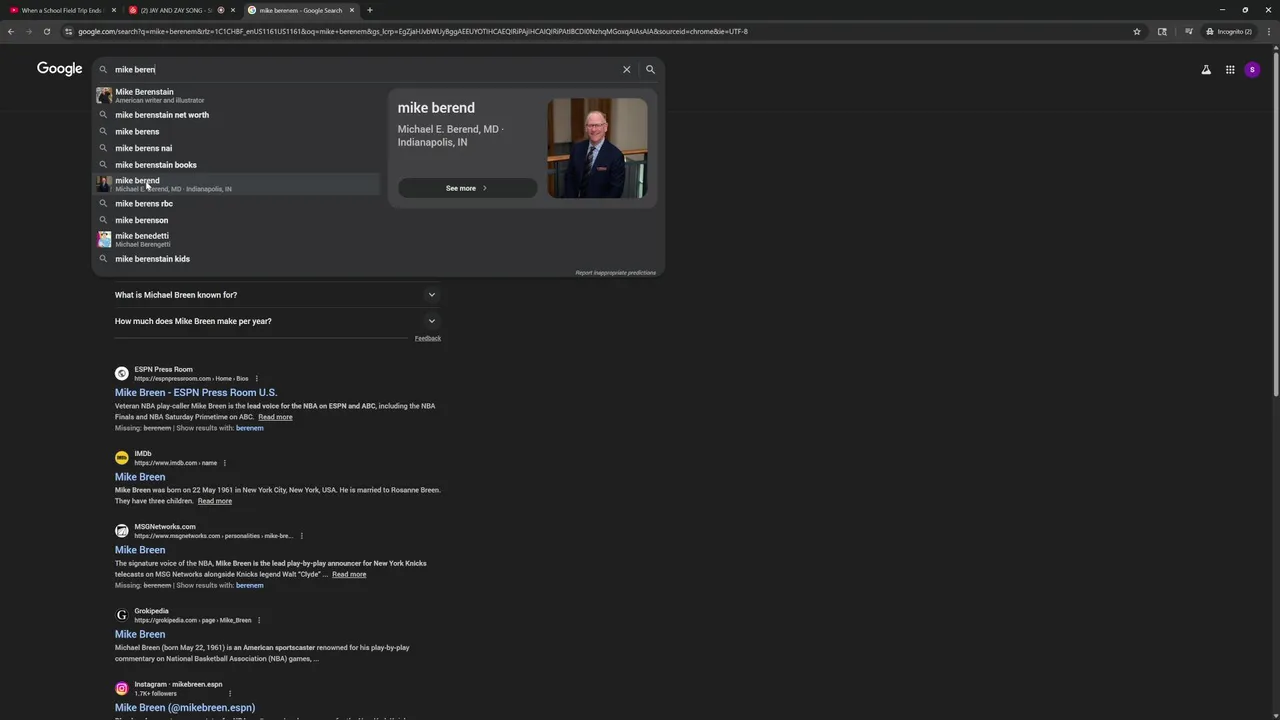
Task: Click the ESPN Press Room site favicon
Action: pyautogui.click(x=122, y=373)
